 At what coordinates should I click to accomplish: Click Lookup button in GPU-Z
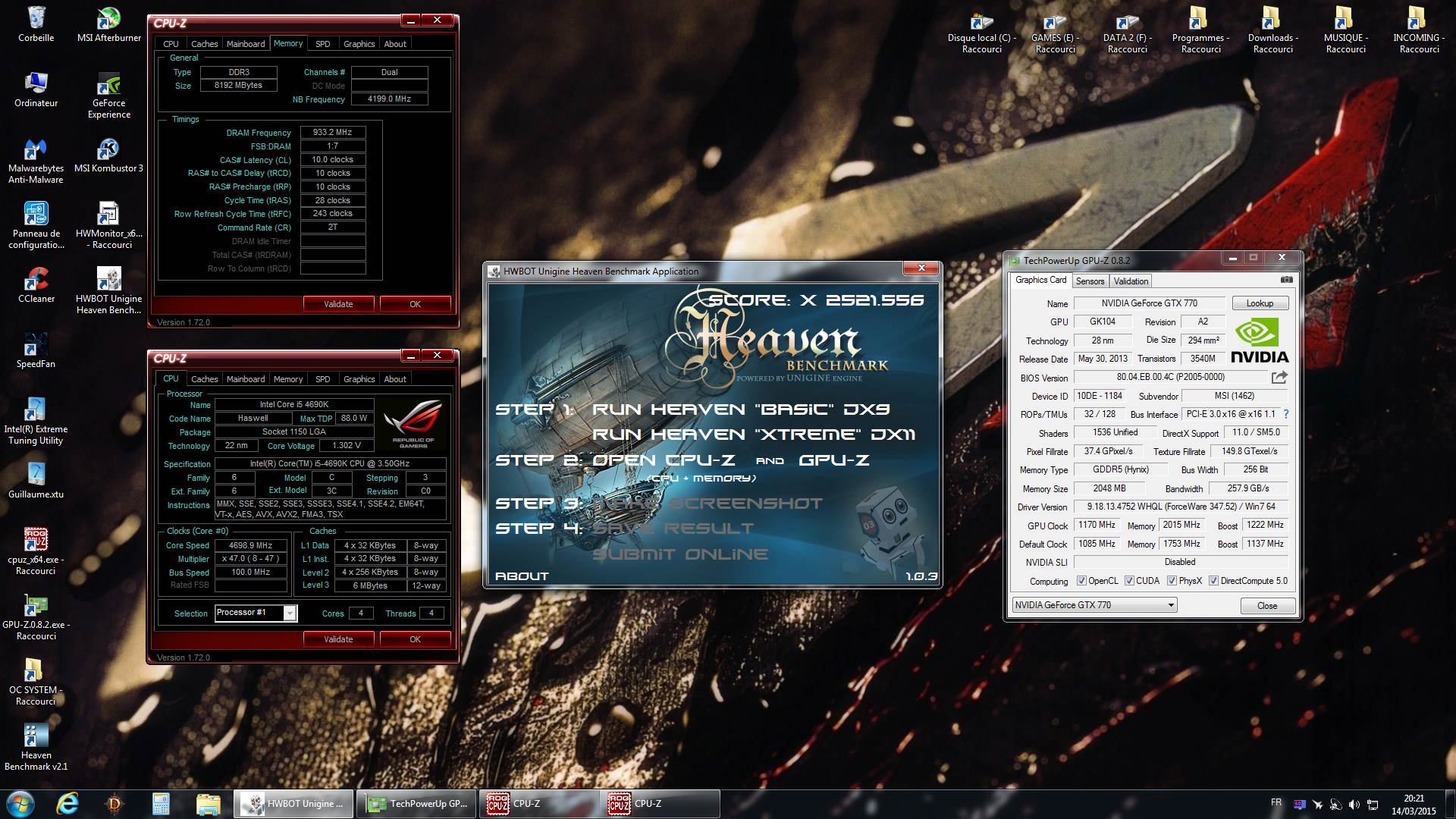point(1260,303)
